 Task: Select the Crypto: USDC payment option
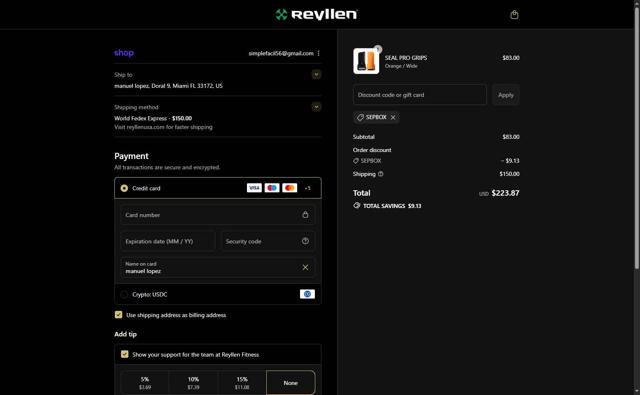124,294
